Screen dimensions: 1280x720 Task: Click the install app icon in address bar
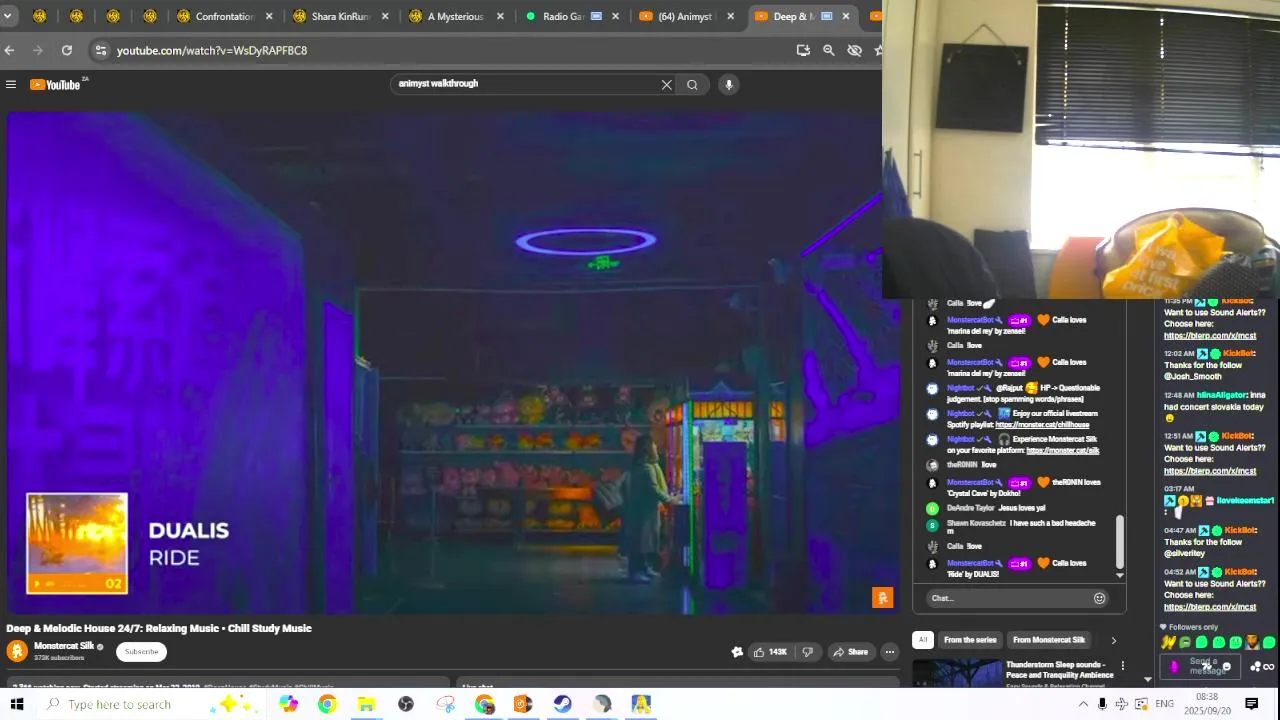pyautogui.click(x=803, y=50)
